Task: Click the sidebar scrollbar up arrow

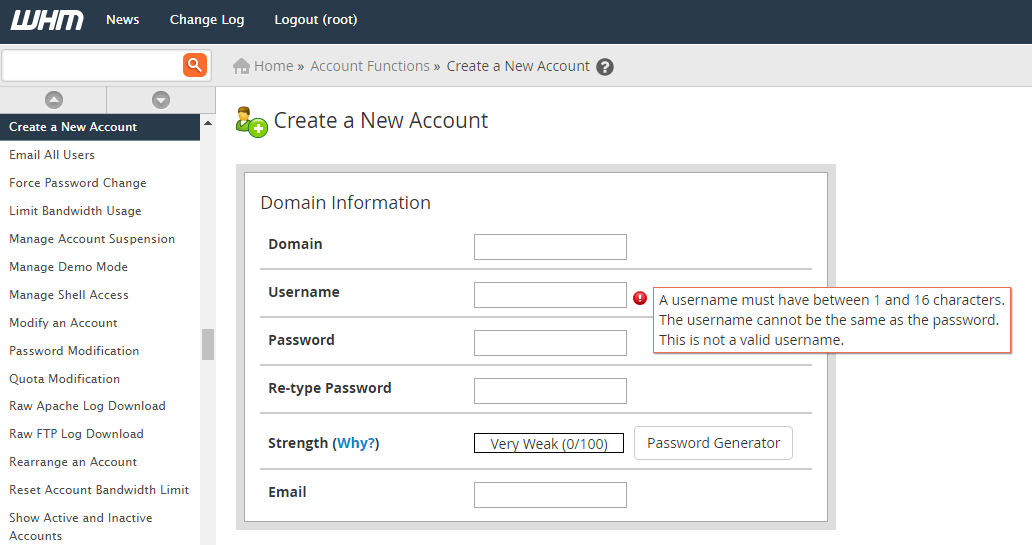Action: click(x=208, y=124)
